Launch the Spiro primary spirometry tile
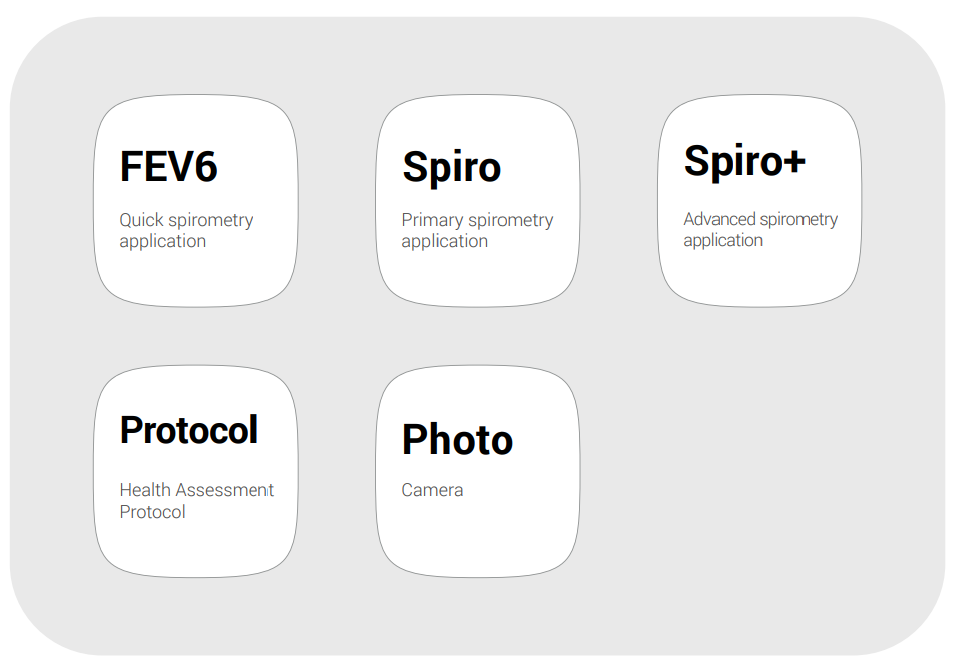The image size is (953, 663). pyautogui.click(x=478, y=200)
